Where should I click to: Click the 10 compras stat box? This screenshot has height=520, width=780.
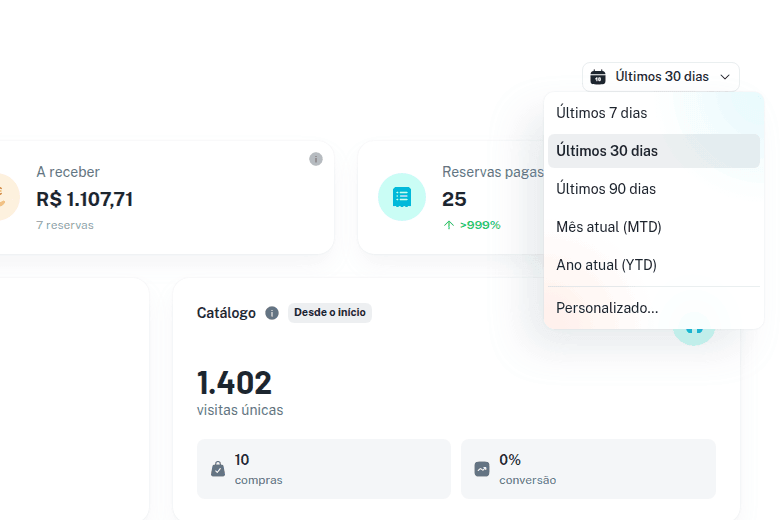(x=324, y=469)
